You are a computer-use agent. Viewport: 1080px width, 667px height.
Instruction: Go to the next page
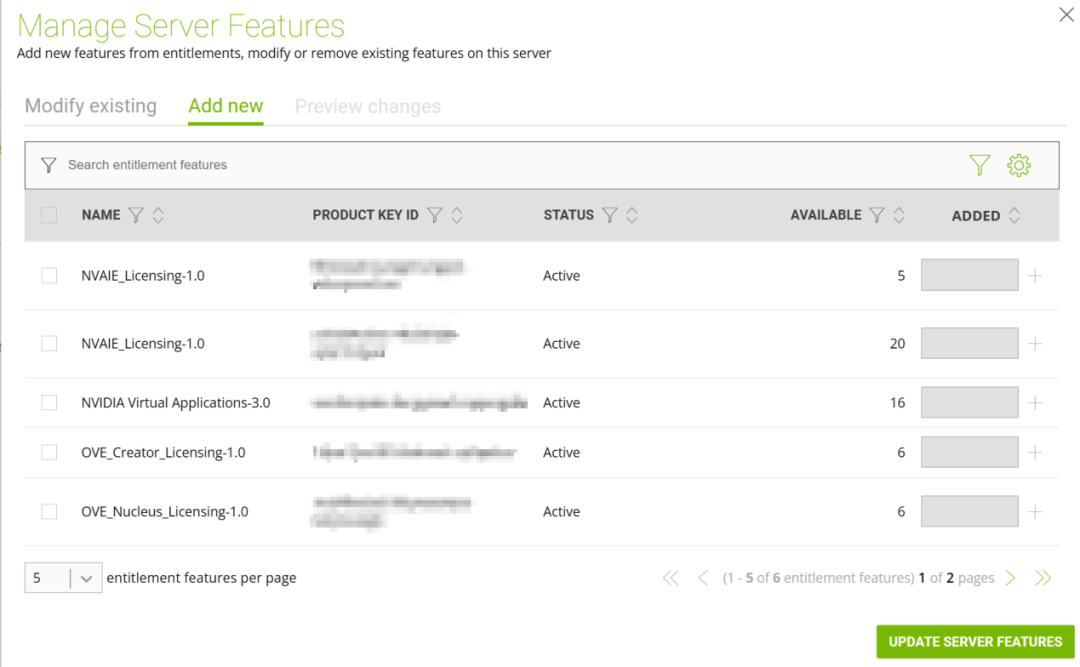click(1010, 577)
